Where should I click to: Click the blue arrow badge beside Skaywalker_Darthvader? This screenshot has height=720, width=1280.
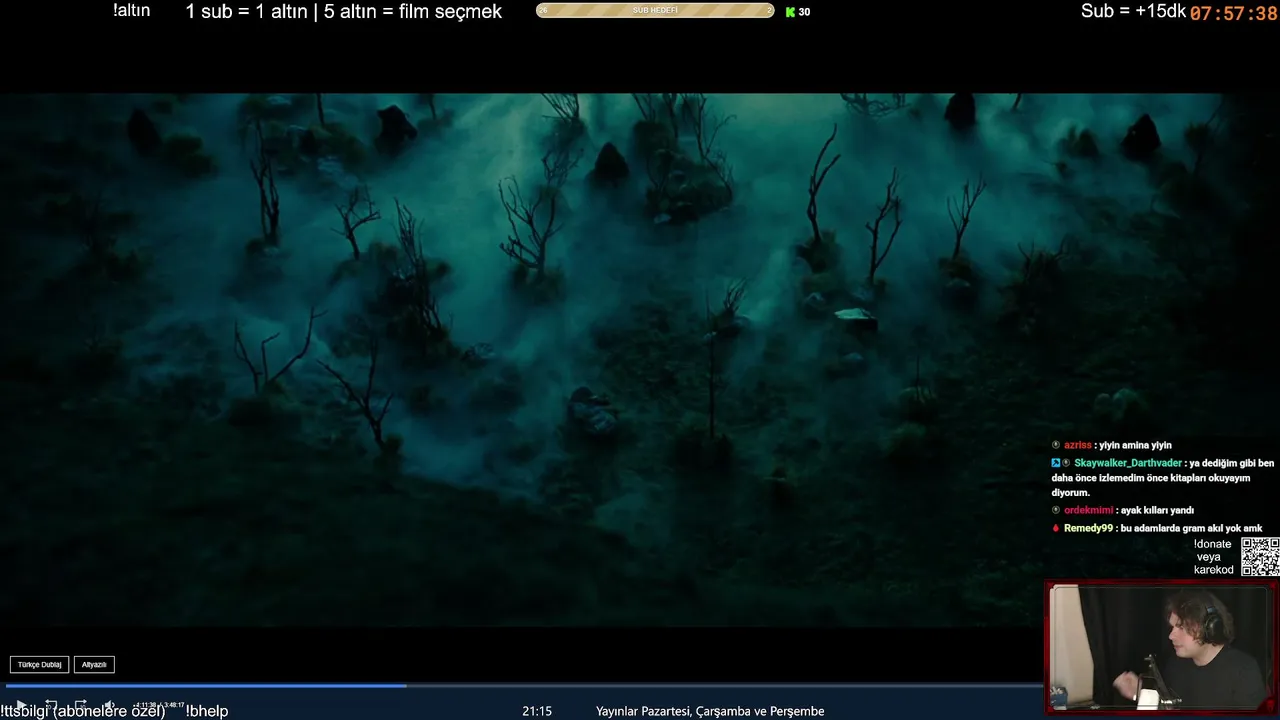point(1056,463)
